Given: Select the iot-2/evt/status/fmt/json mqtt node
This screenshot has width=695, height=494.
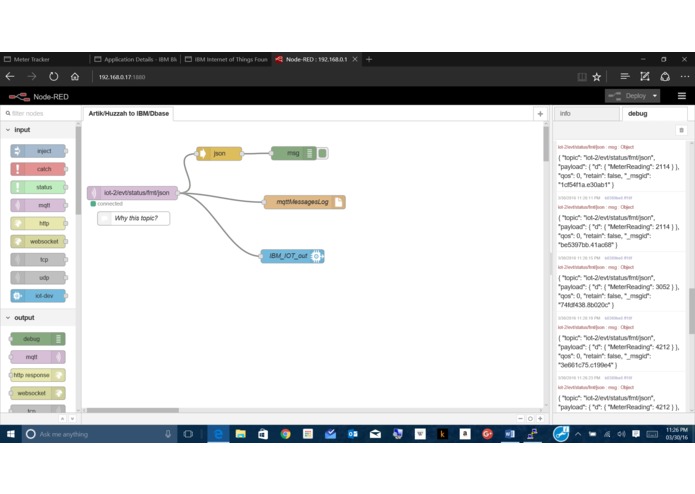Looking at the screenshot, I should click(133, 193).
